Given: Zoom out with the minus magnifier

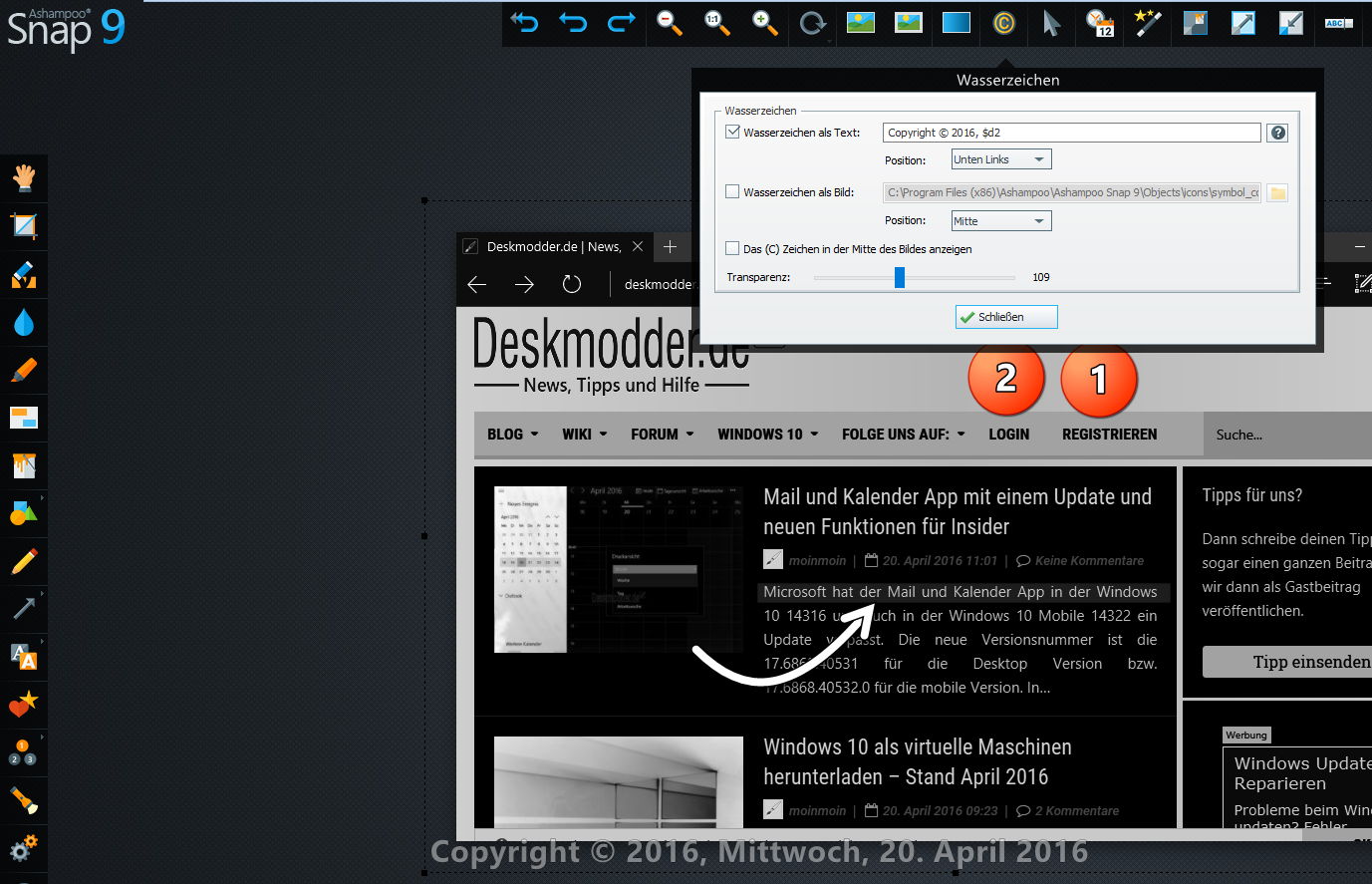Looking at the screenshot, I should [670, 22].
